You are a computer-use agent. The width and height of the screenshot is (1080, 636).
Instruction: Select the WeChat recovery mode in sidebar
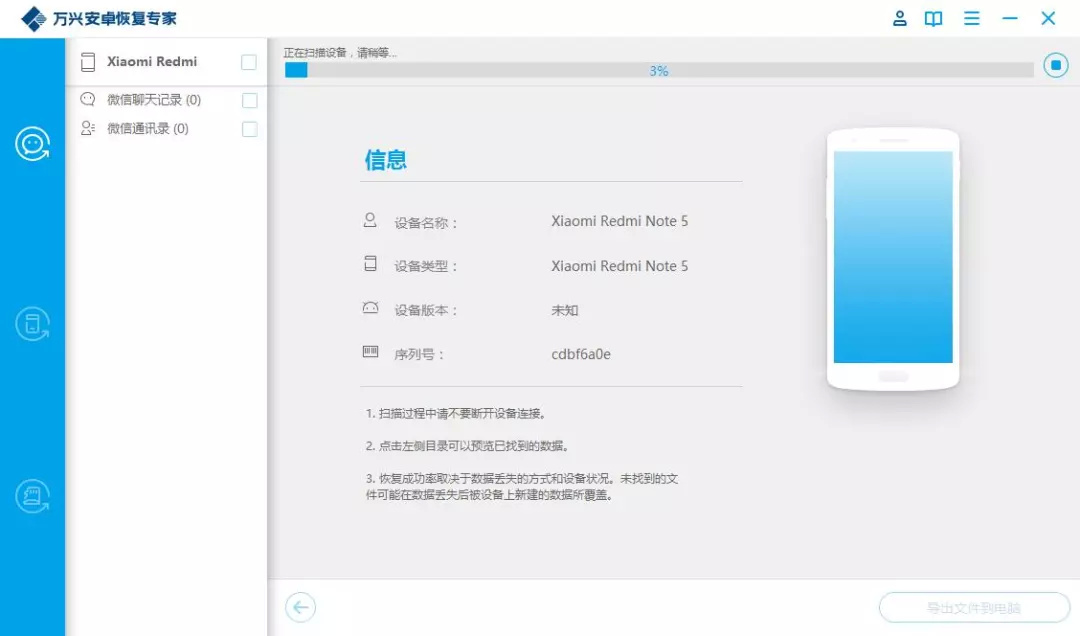[x=33, y=143]
